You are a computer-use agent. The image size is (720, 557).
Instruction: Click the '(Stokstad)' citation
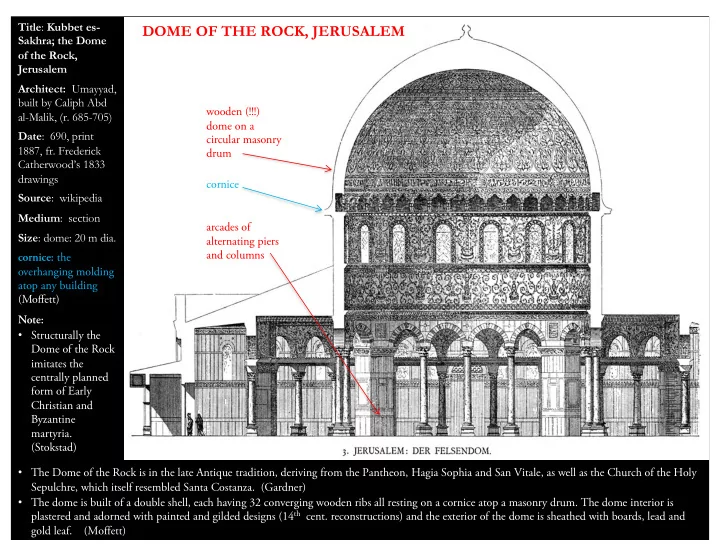point(54,447)
